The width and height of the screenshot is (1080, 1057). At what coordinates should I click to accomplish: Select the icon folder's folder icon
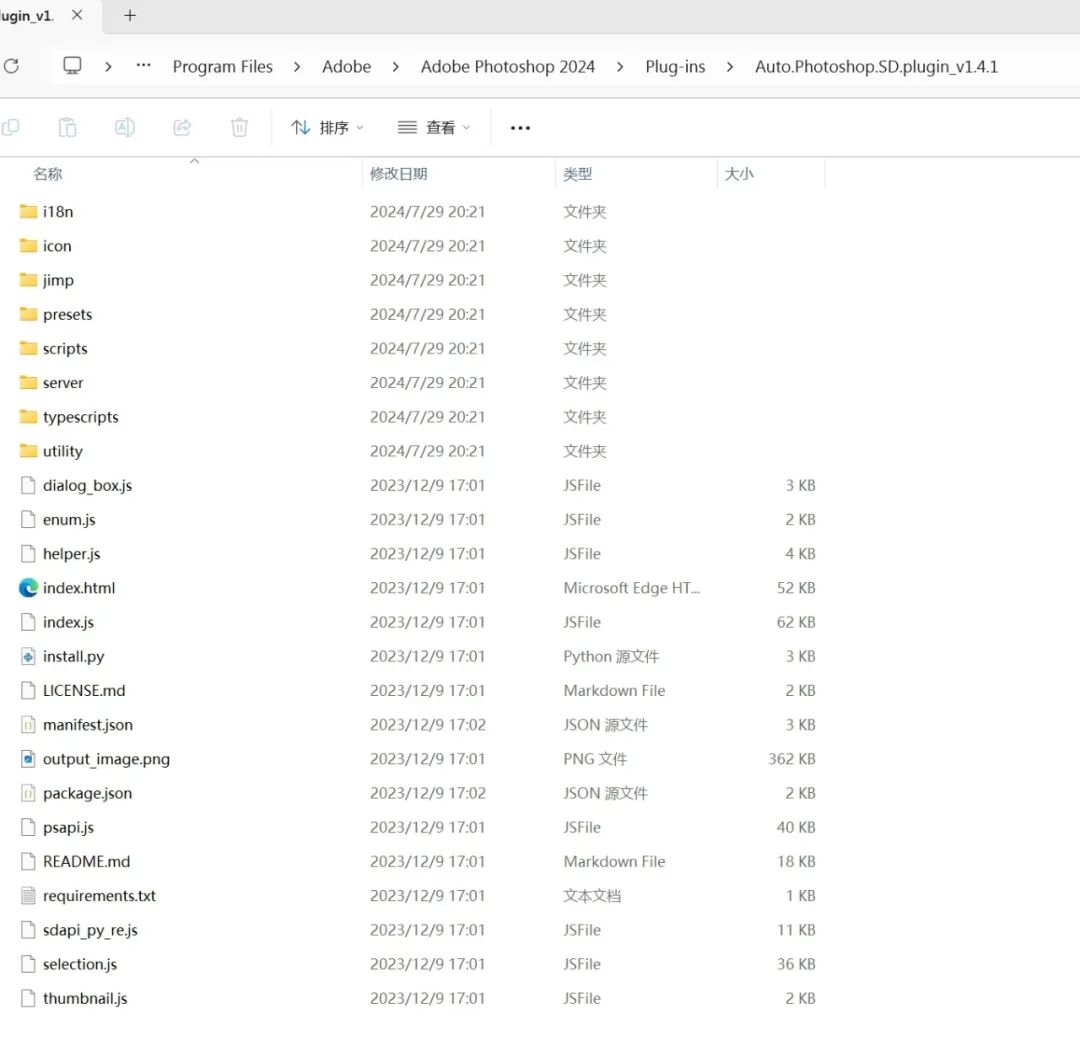pyautogui.click(x=28, y=246)
